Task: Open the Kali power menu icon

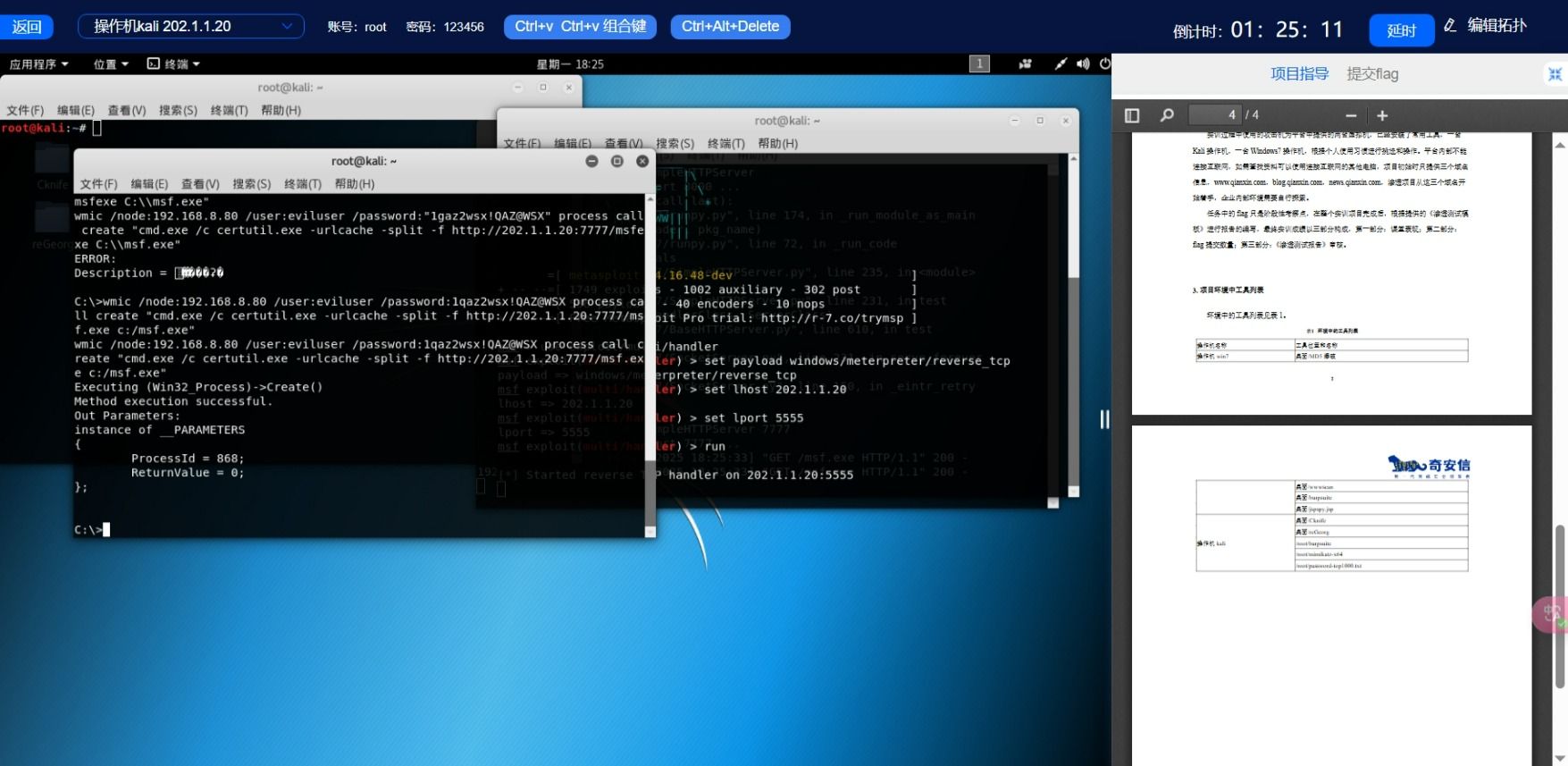Action: (1105, 63)
